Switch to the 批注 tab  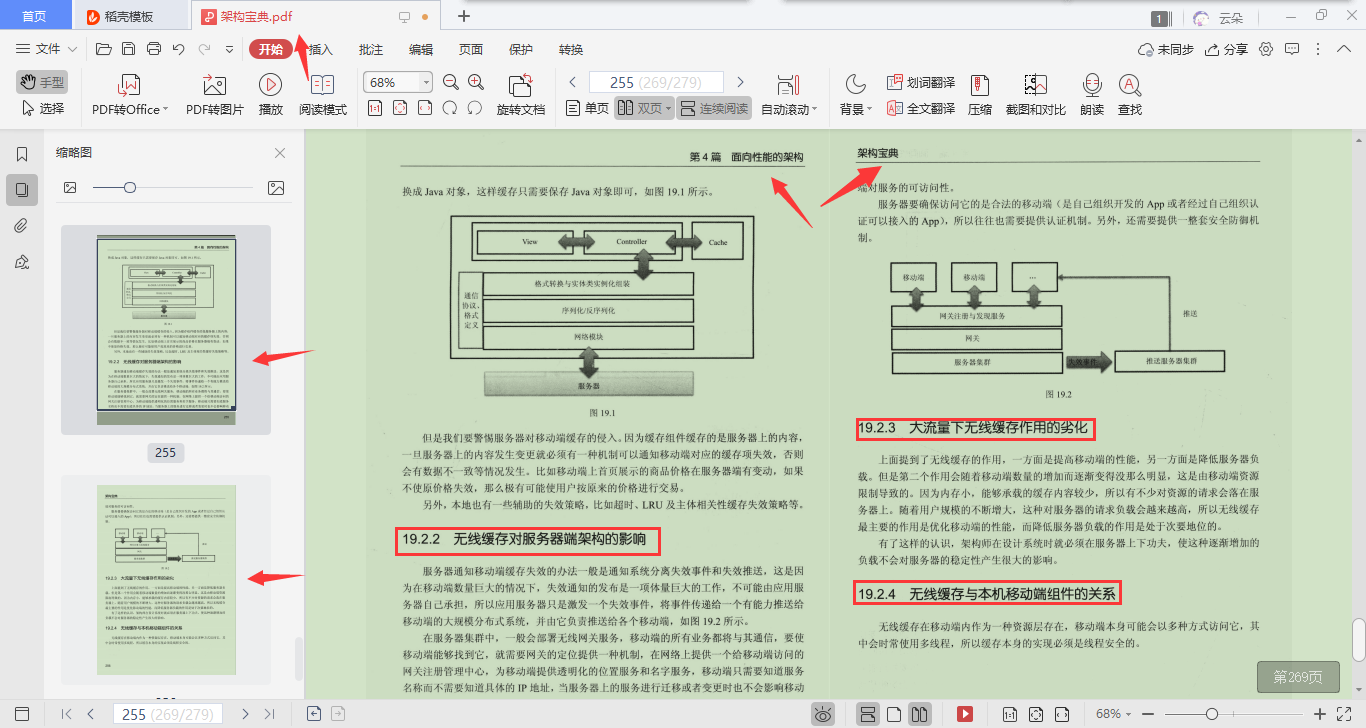pos(371,49)
